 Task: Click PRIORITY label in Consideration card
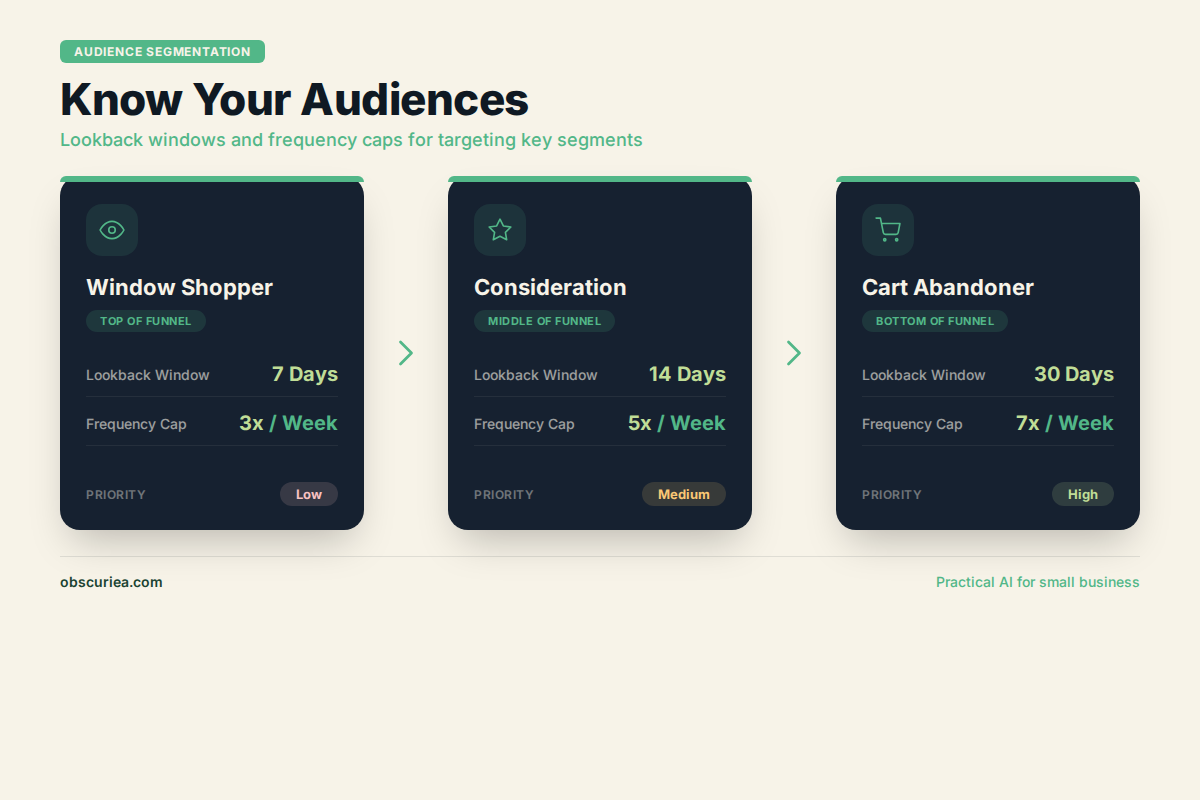504,495
